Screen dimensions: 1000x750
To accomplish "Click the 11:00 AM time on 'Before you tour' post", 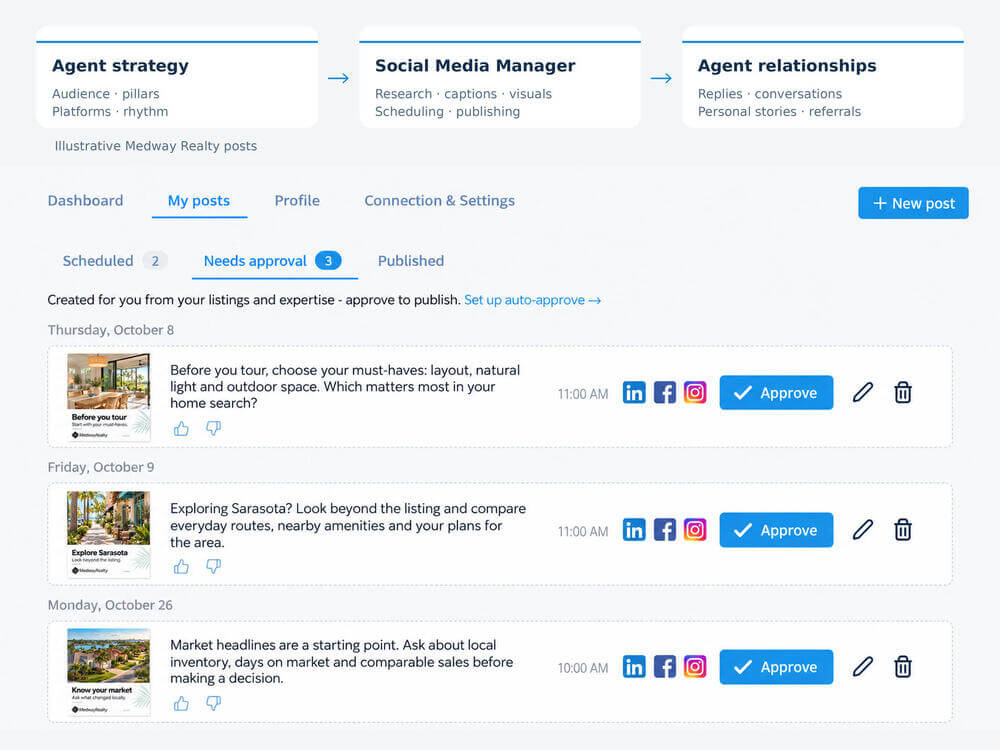I will click(x=583, y=394).
